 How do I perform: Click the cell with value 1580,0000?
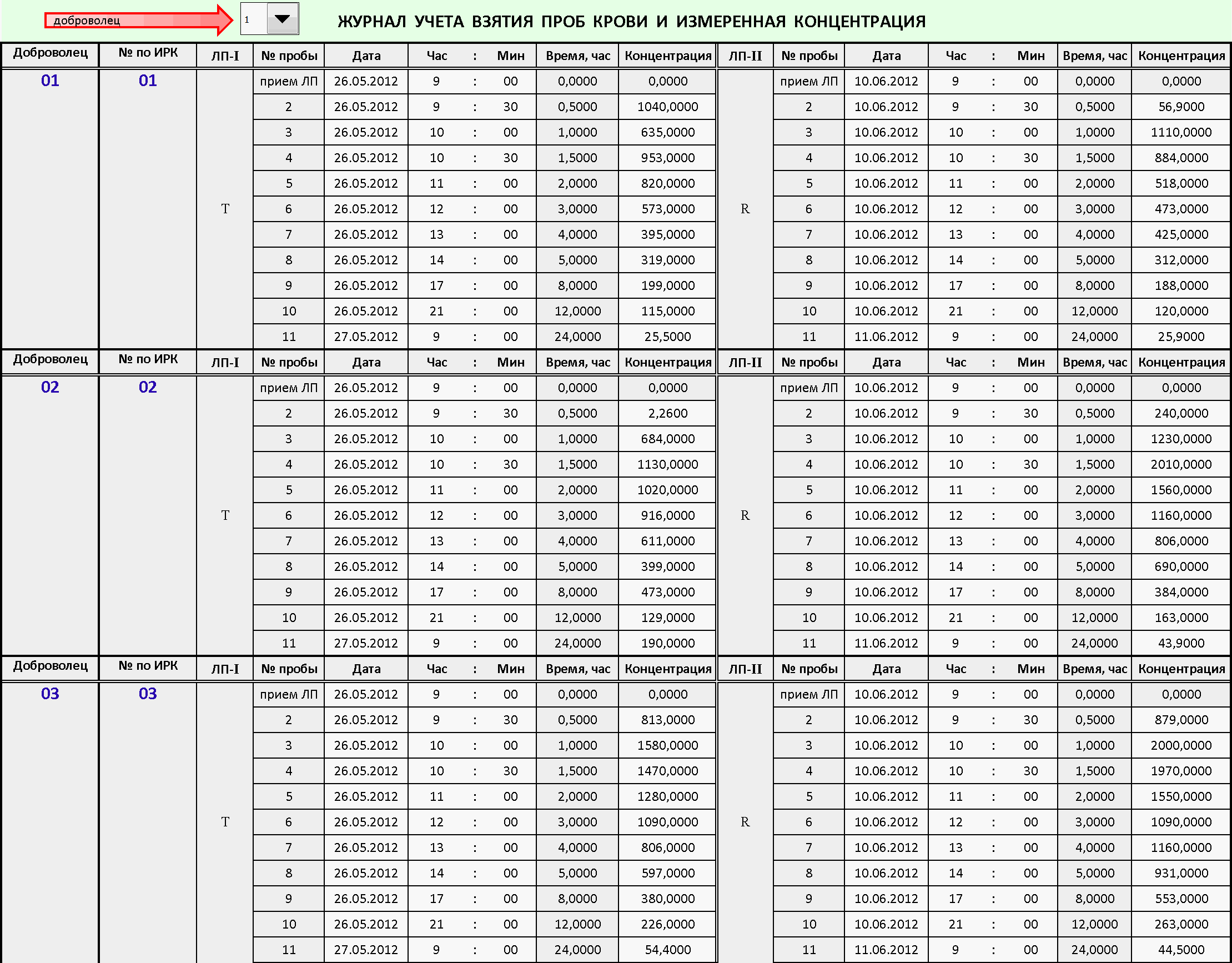point(667,745)
